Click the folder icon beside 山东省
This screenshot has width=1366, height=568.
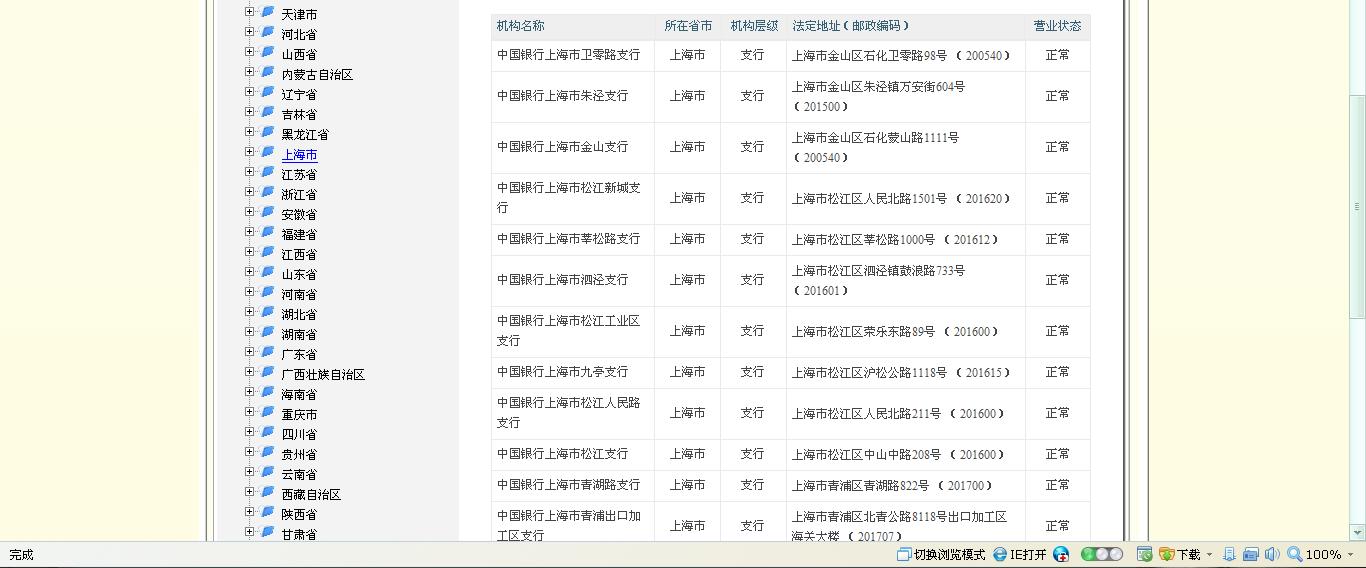click(268, 272)
